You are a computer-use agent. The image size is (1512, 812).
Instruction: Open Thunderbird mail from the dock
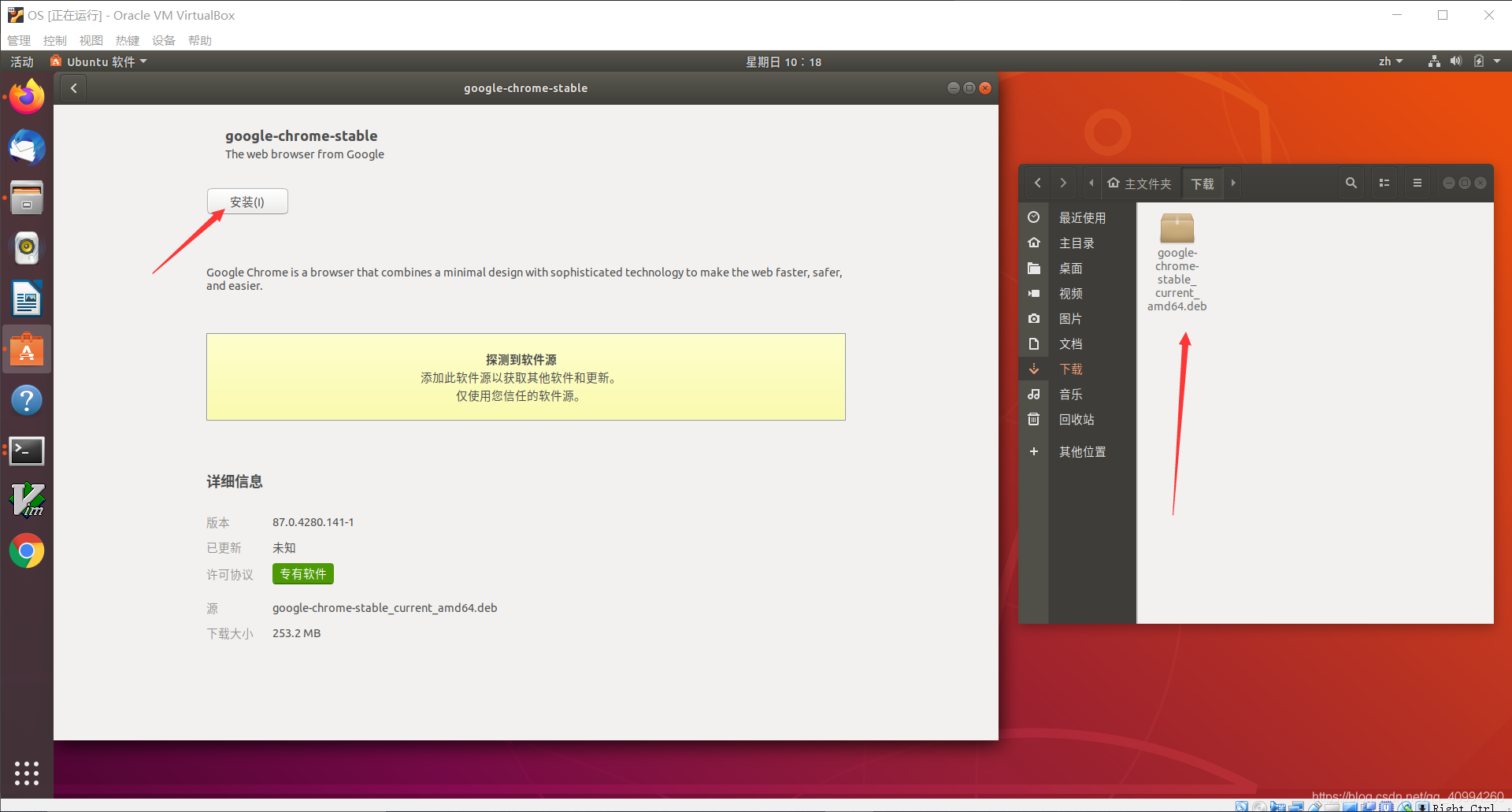click(x=27, y=147)
